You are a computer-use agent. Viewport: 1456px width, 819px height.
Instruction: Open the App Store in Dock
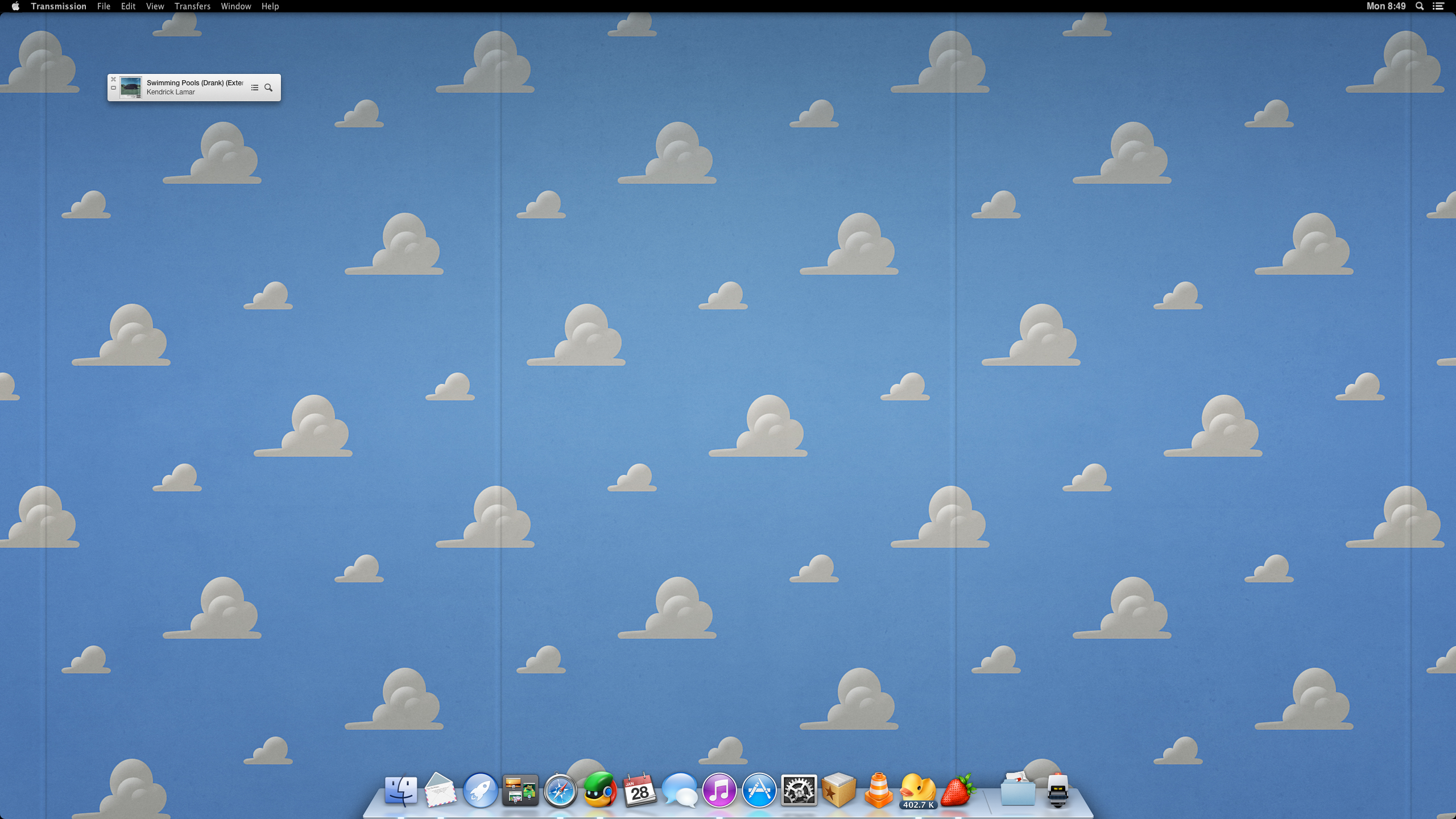point(759,791)
